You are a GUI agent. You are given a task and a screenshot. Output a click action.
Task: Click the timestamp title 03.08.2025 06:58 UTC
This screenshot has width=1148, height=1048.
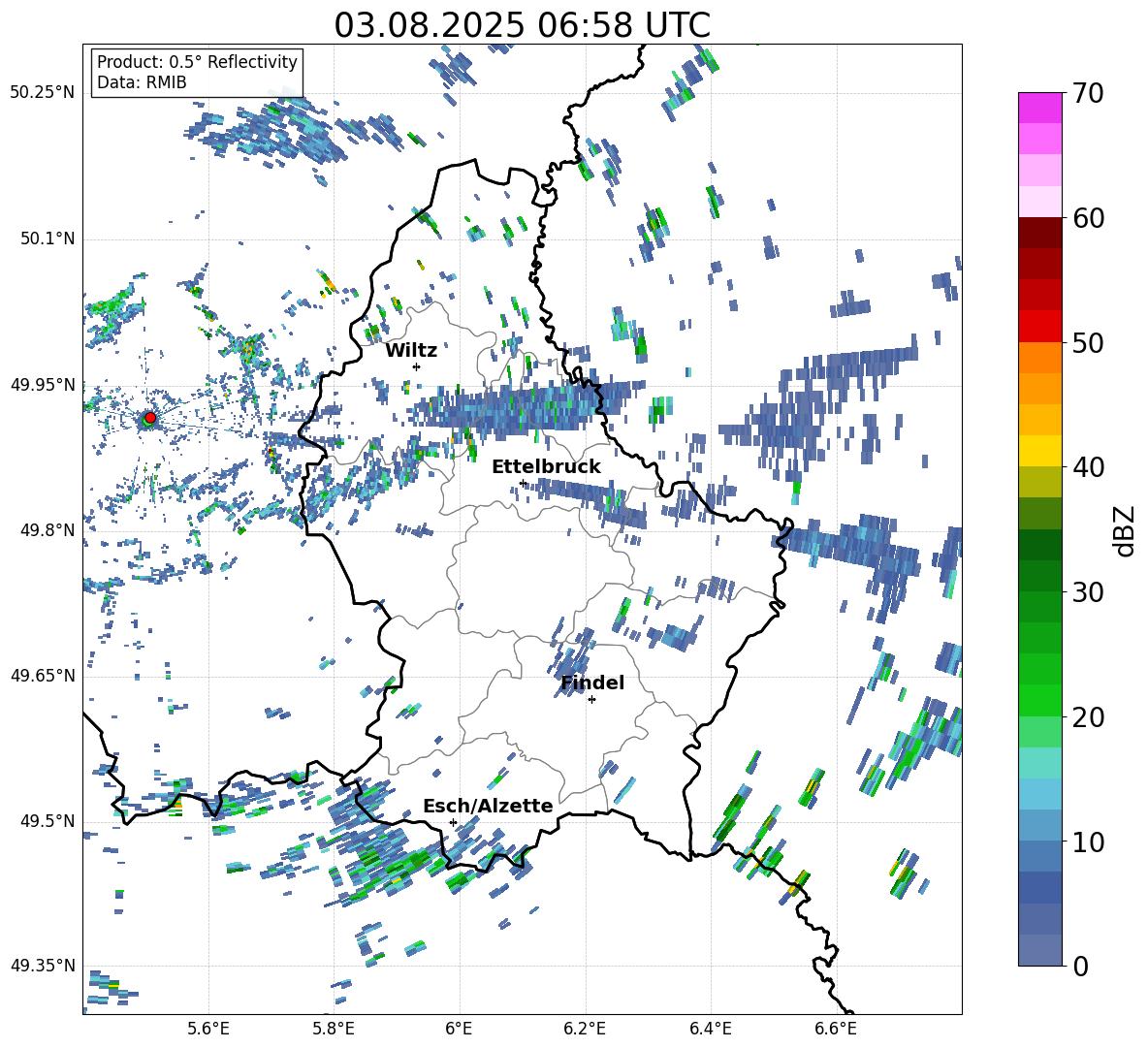pos(522,25)
